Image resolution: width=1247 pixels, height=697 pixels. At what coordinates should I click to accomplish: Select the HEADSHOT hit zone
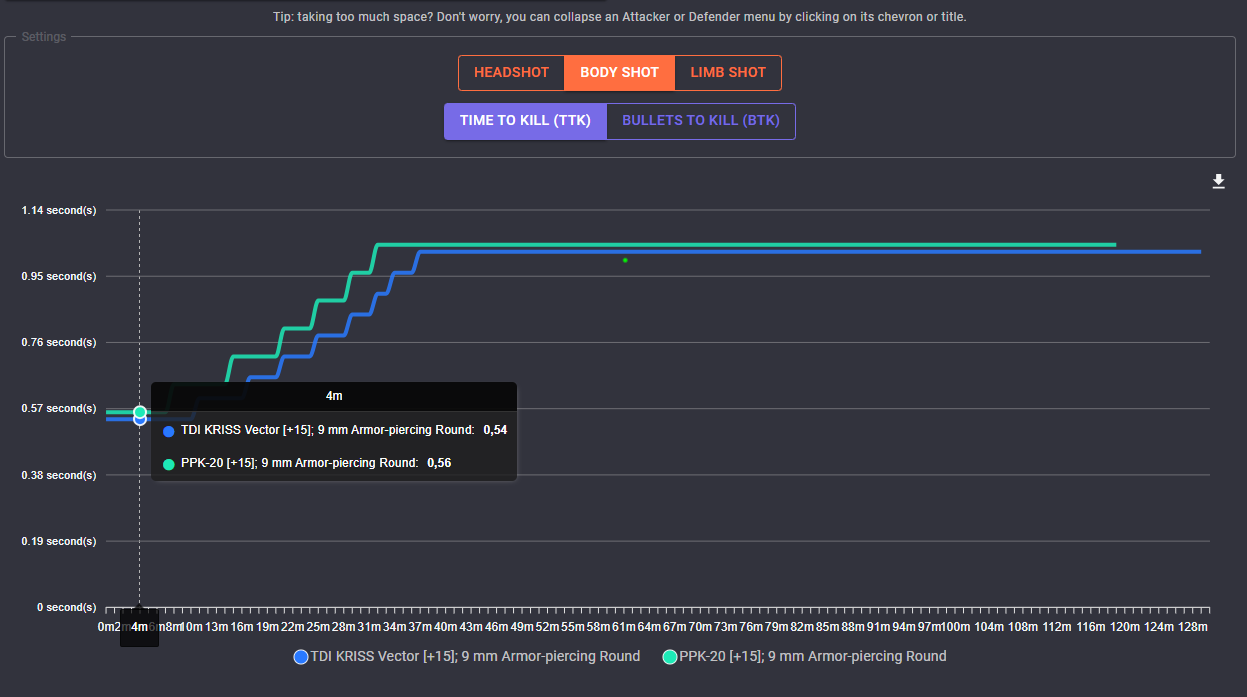[x=512, y=73]
